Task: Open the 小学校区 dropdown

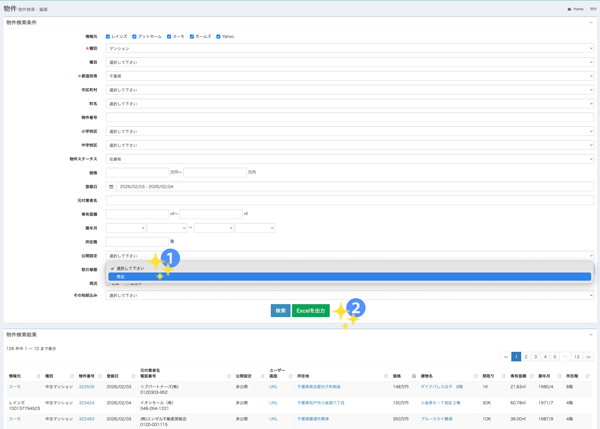Action: click(350, 131)
